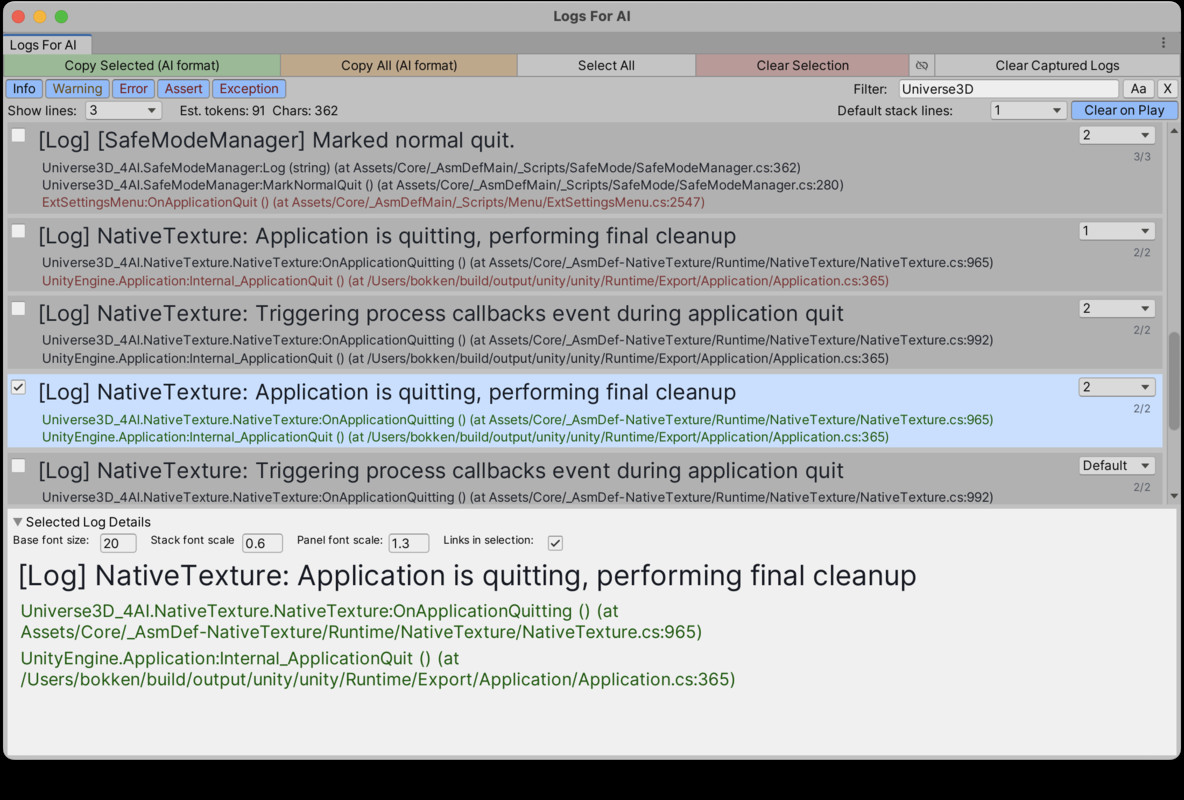The image size is (1184, 800).
Task: Click green Application.cs:365 line in selected row
Action: coord(465,437)
